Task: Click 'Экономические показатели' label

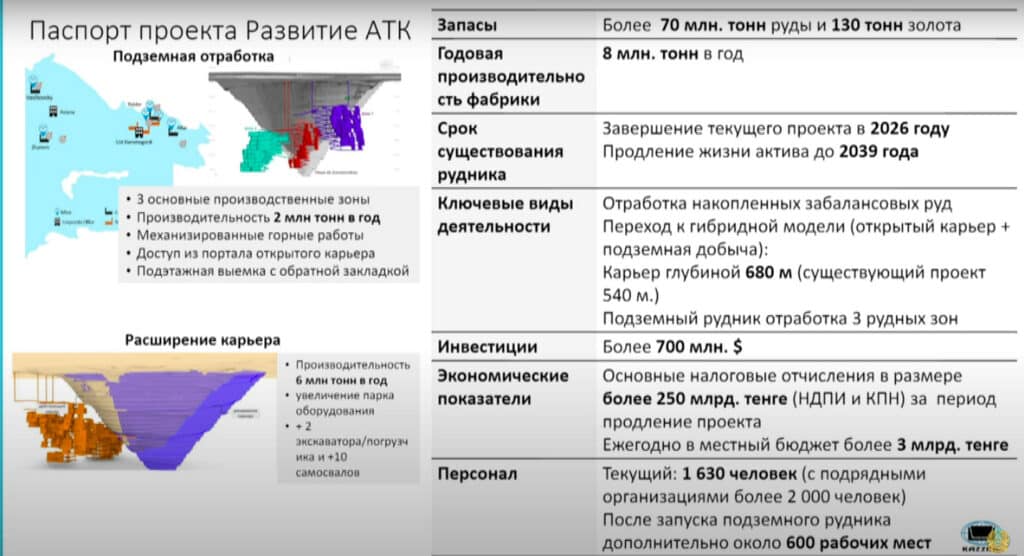Action: coord(503,387)
